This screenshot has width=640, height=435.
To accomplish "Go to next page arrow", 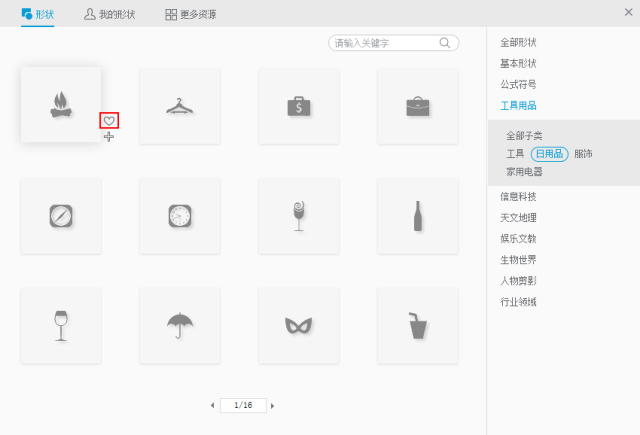I will click(x=272, y=406).
